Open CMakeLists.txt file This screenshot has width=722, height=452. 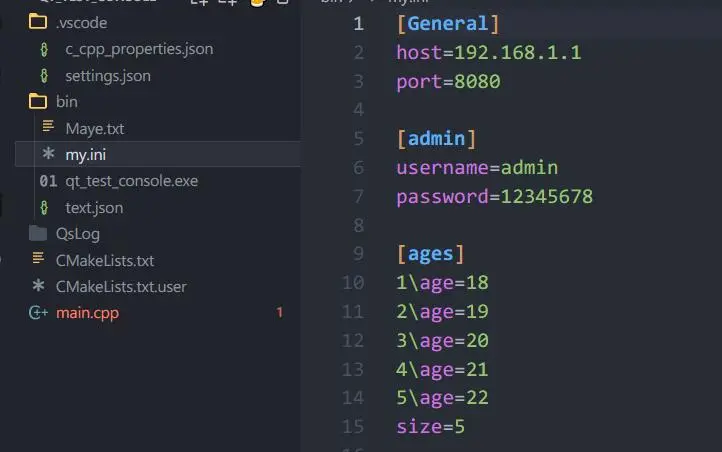tap(104, 260)
